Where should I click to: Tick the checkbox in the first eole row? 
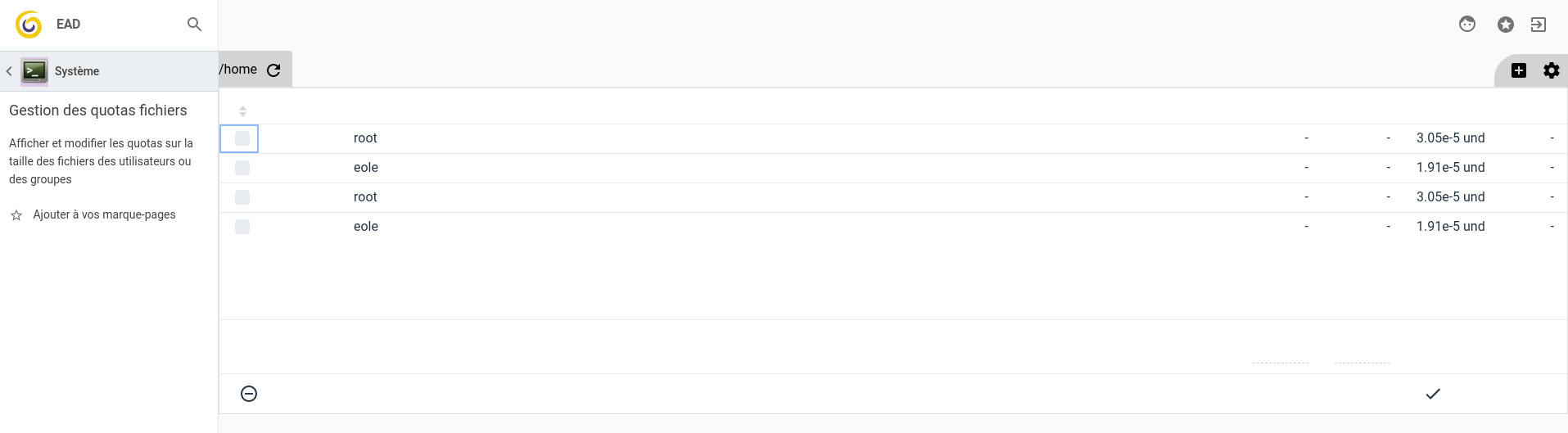click(x=242, y=168)
